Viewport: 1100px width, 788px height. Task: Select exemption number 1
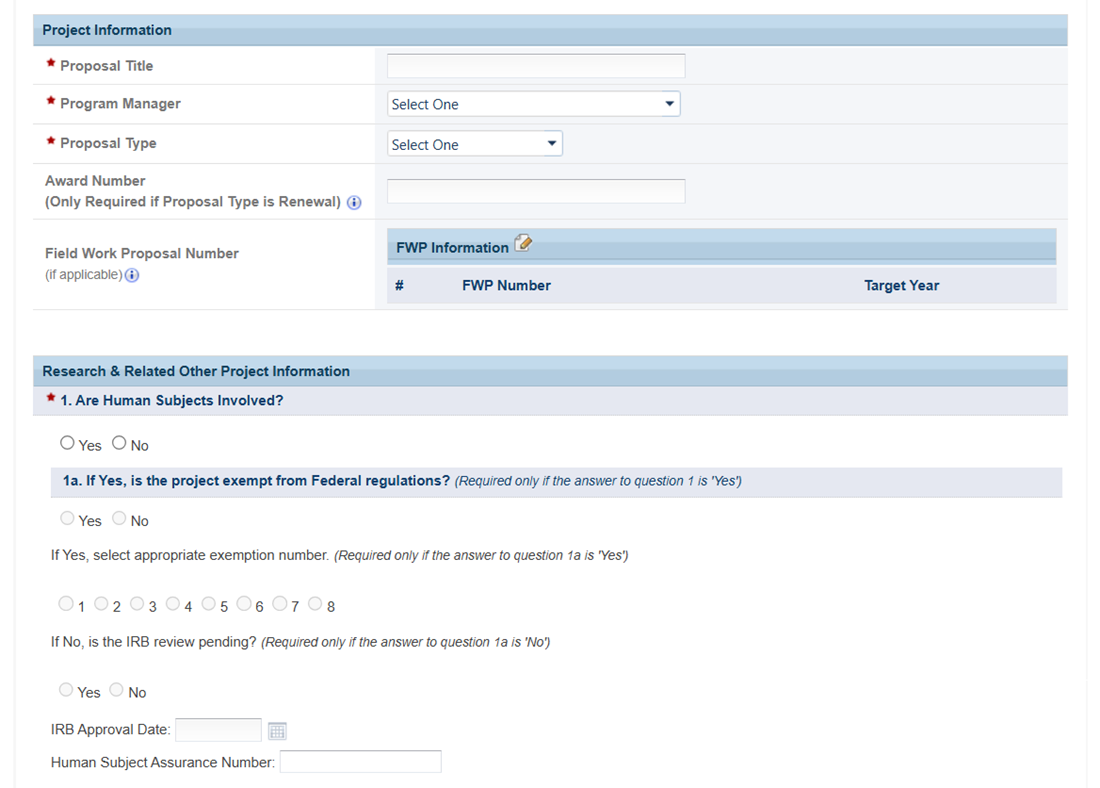click(x=66, y=603)
